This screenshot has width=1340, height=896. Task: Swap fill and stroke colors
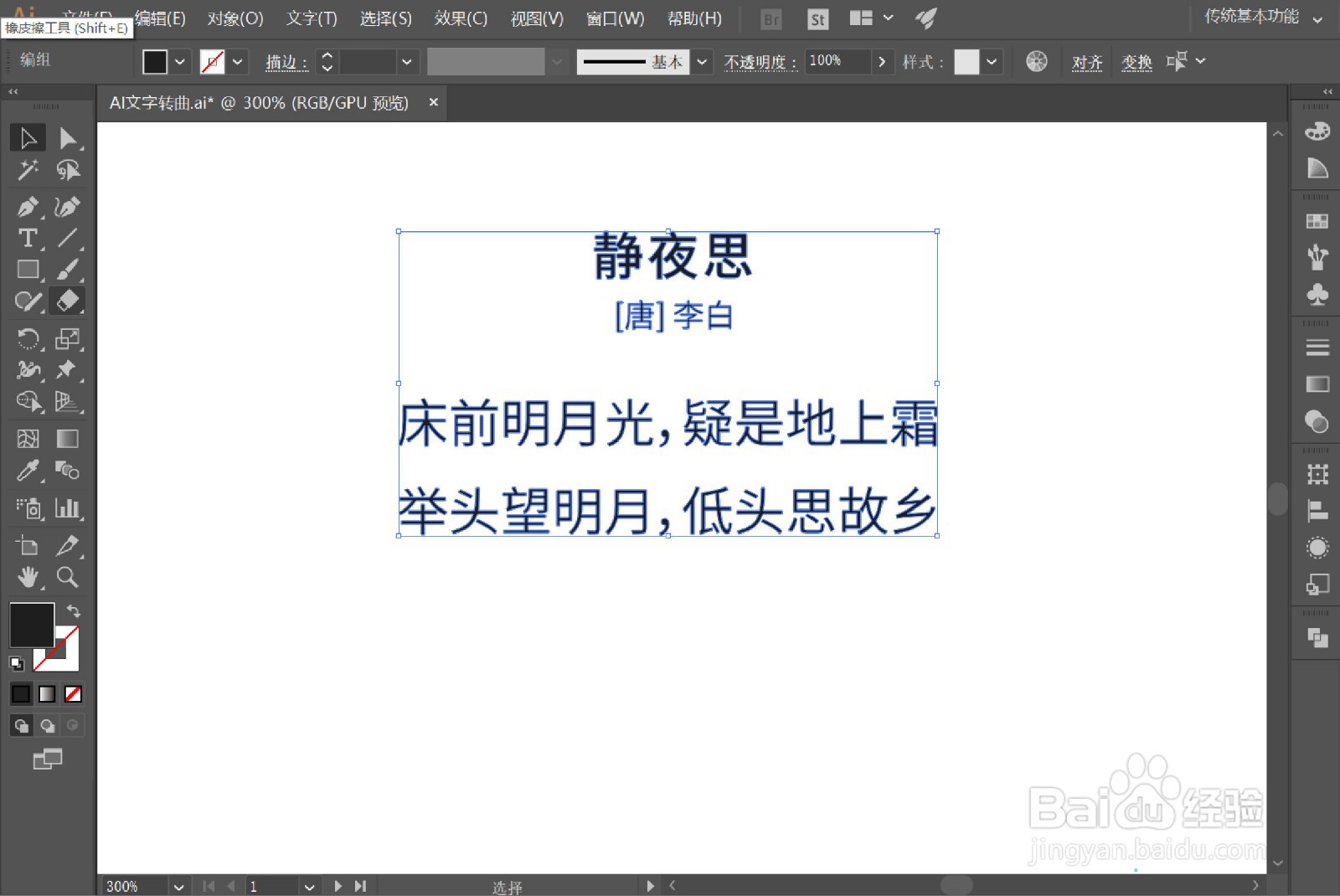(x=74, y=610)
